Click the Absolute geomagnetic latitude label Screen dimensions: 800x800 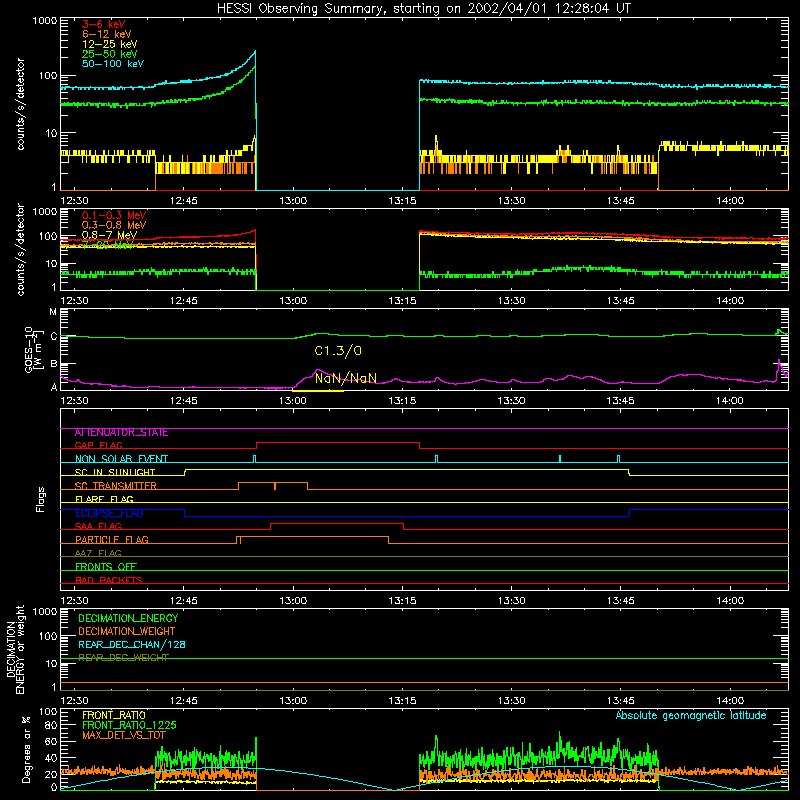[x=691, y=715]
